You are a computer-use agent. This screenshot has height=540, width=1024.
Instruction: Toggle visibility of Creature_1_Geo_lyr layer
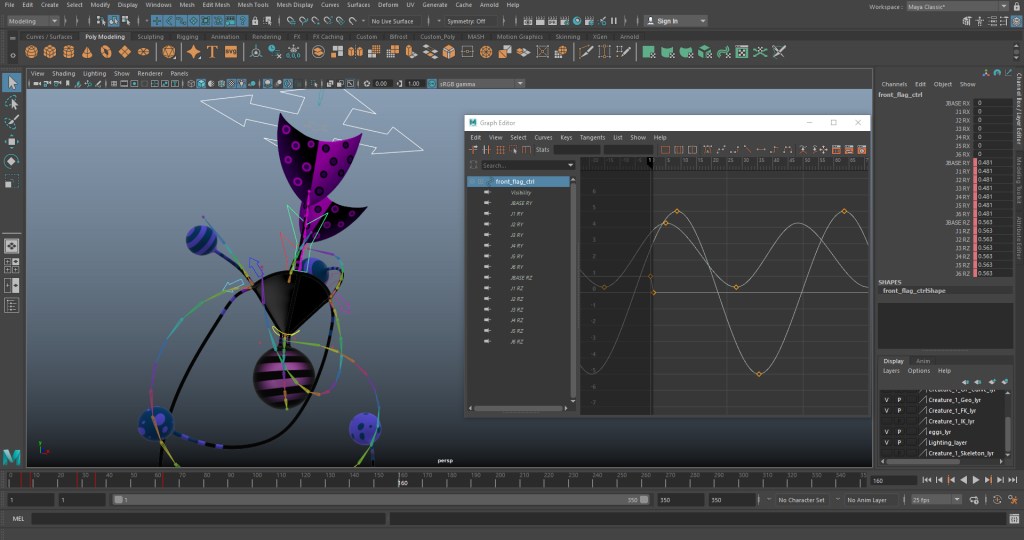tap(886, 399)
